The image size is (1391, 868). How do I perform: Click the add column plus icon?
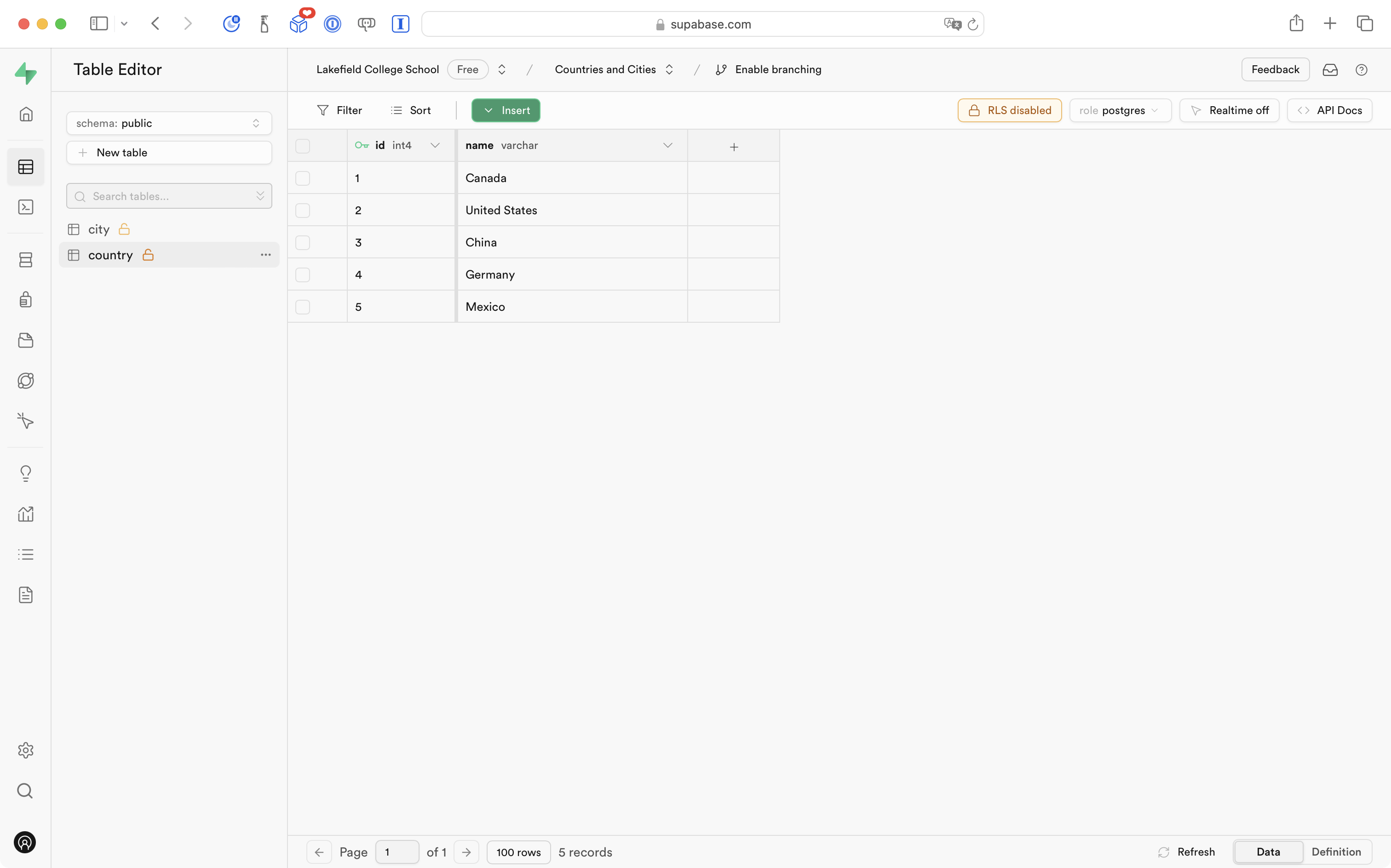733,147
